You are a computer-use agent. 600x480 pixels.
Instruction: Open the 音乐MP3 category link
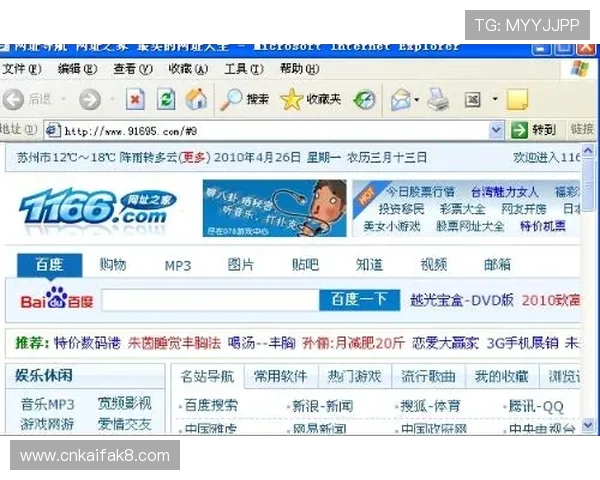click(x=47, y=404)
